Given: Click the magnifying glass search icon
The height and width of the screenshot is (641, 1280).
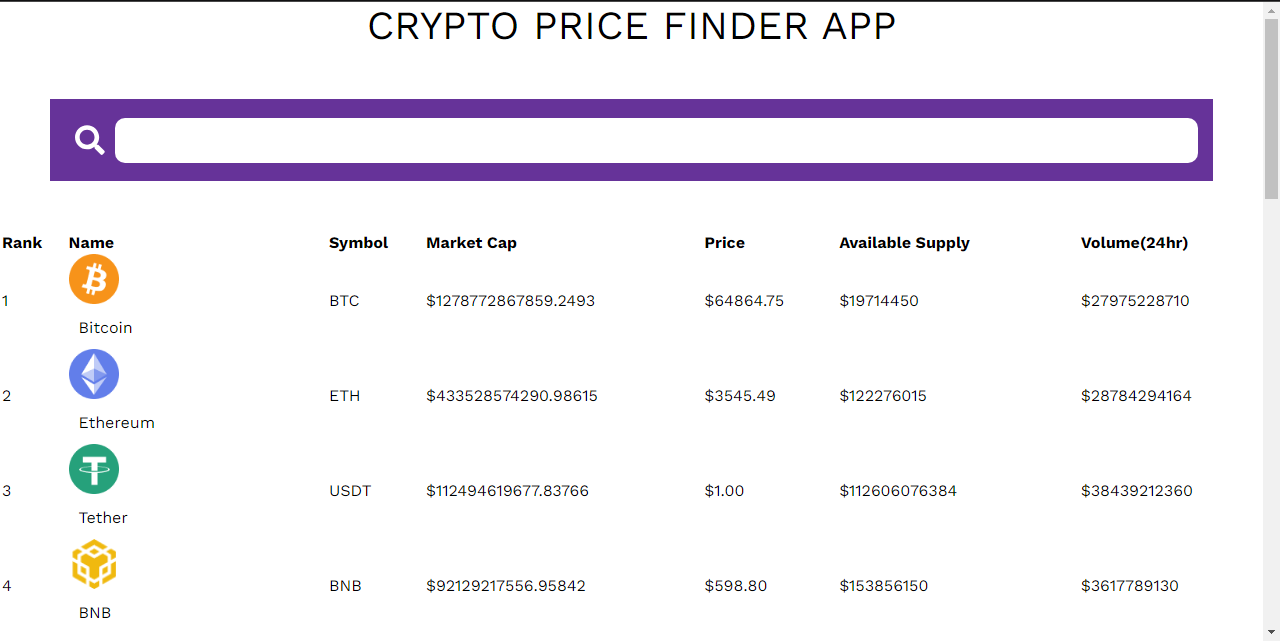Looking at the screenshot, I should 90,140.
